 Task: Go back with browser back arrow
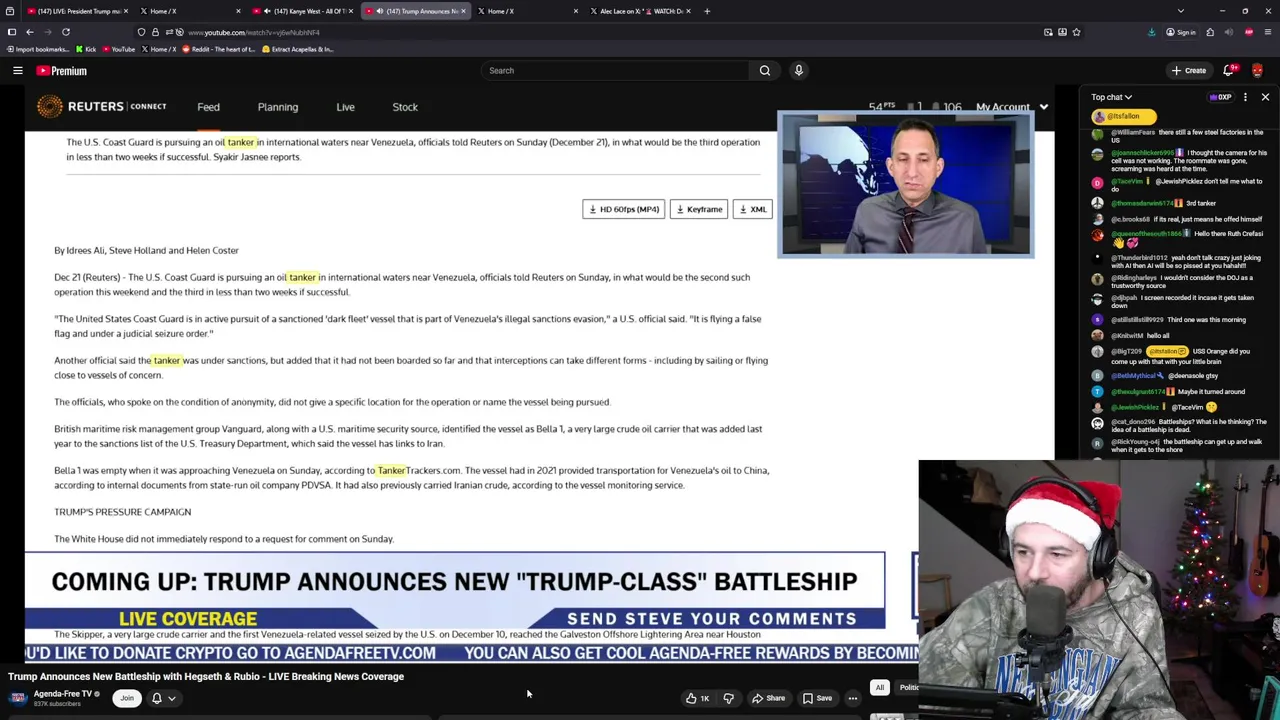[30, 32]
